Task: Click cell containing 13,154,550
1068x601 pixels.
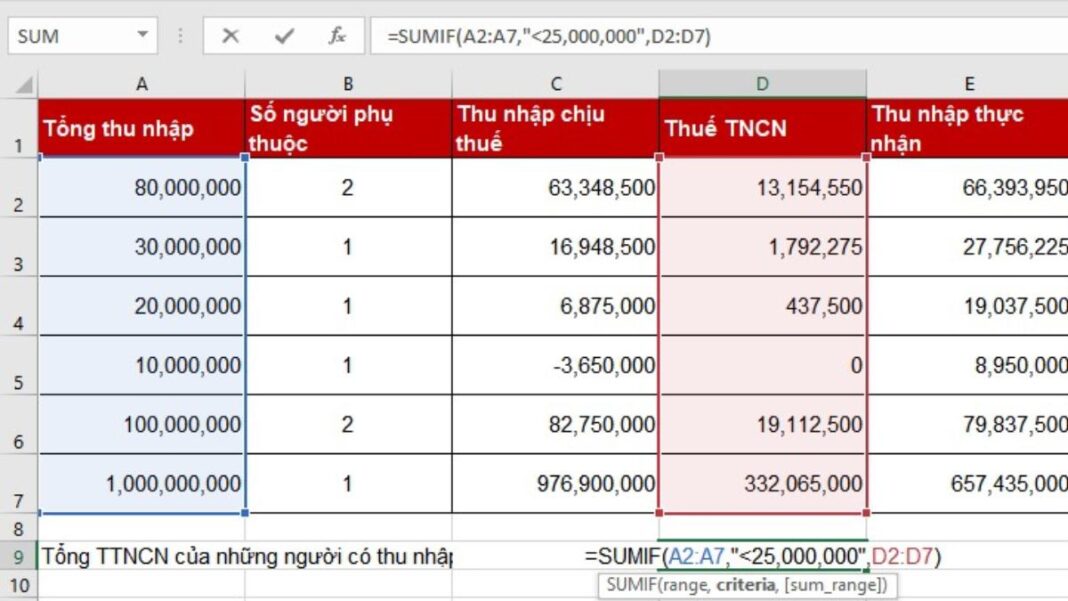Action: click(762, 188)
